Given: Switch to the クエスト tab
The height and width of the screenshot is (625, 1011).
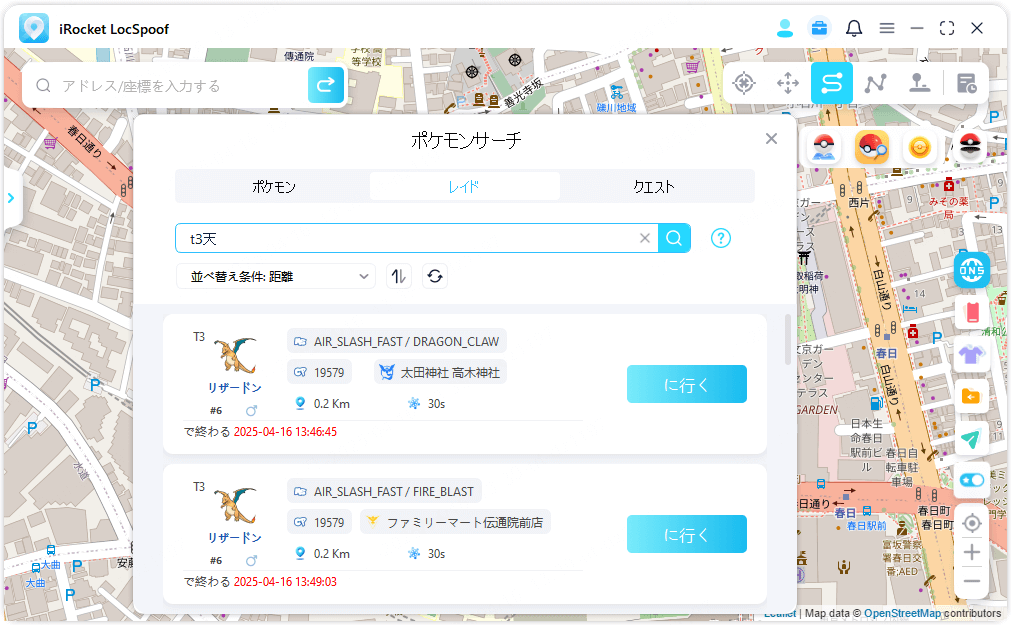Looking at the screenshot, I should tap(654, 186).
